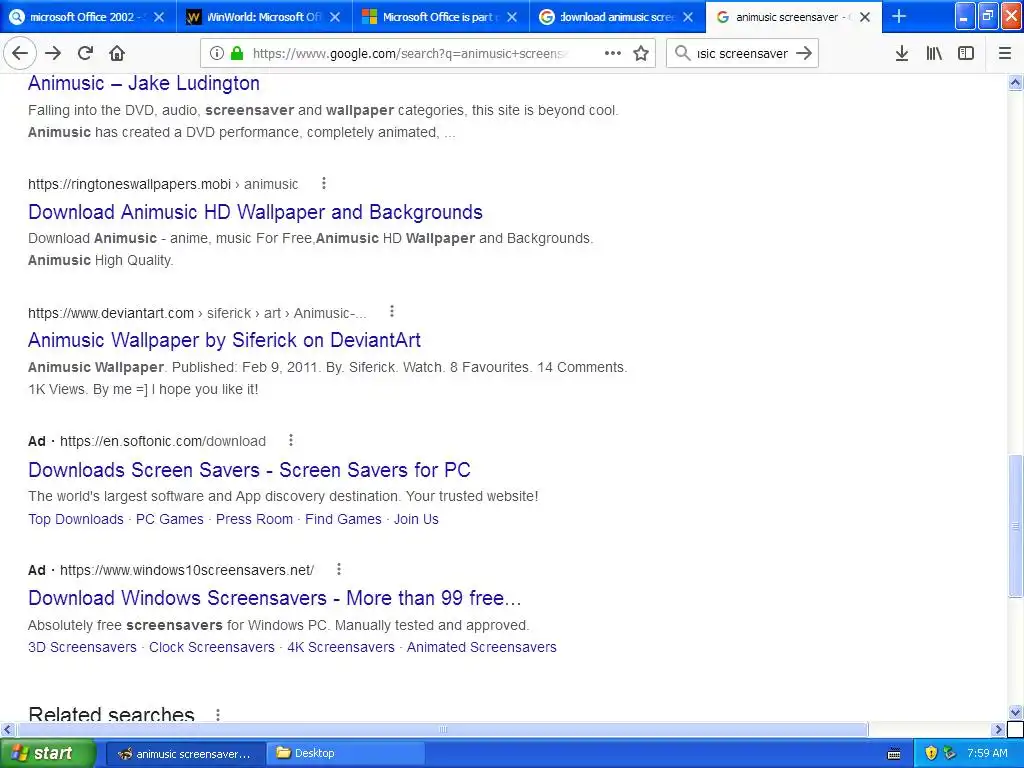Open options for deviantart.com result

392,312
